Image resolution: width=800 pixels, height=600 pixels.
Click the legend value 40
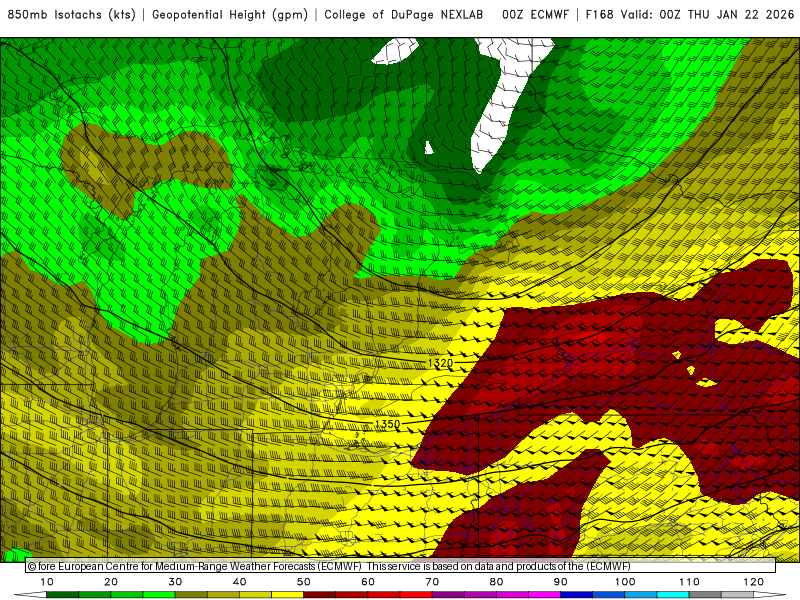coord(239,582)
